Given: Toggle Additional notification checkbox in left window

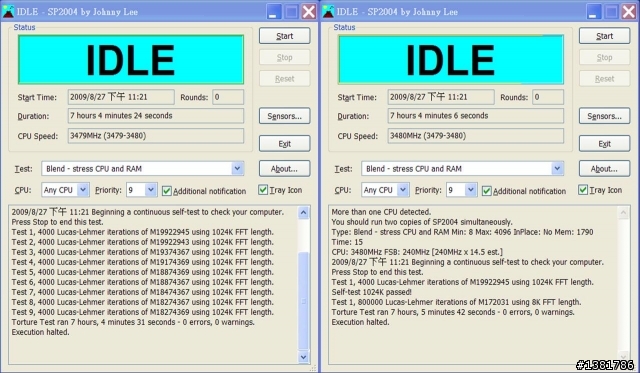Looking at the screenshot, I should pos(167,191).
